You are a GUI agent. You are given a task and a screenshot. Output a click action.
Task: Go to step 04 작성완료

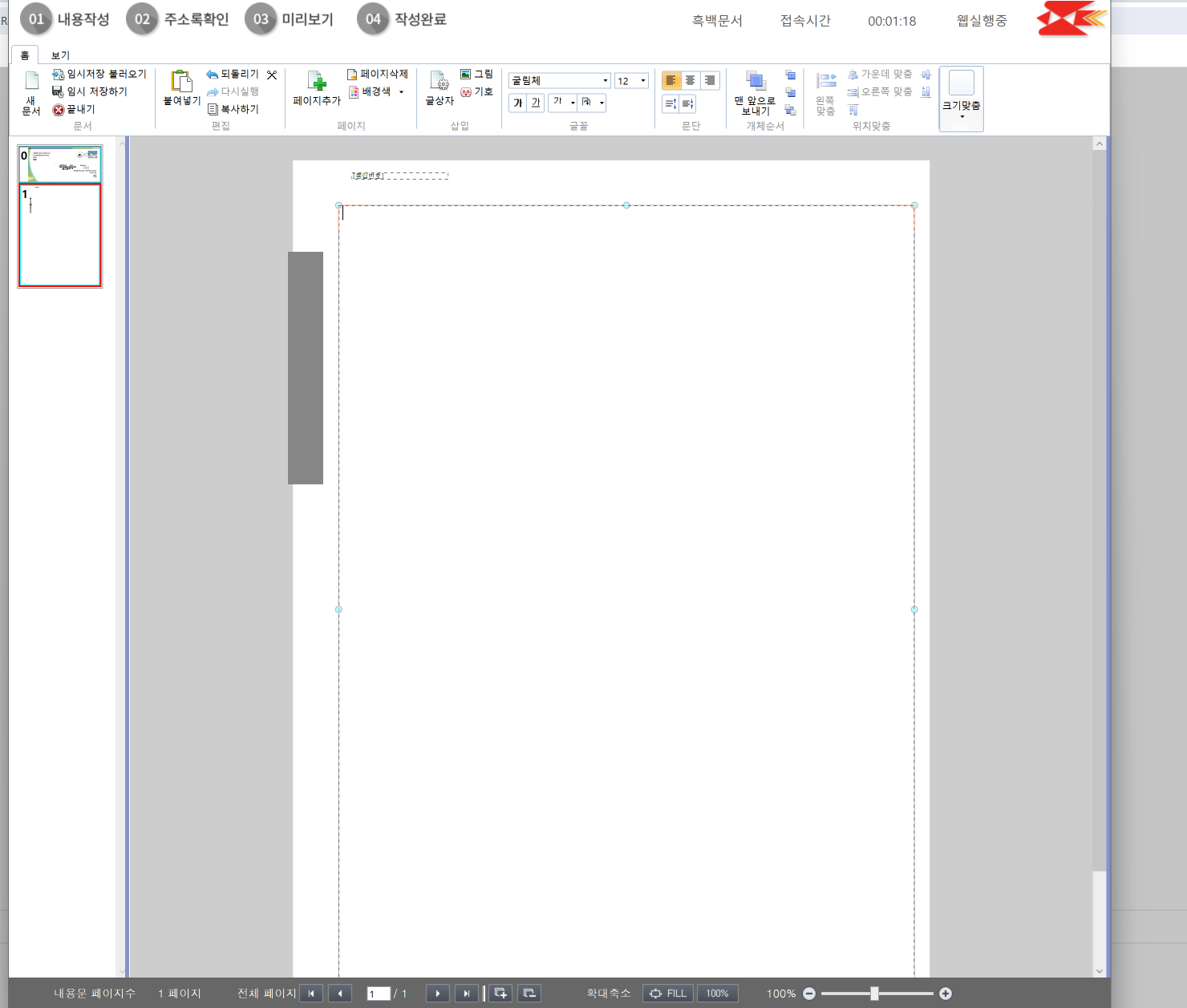point(402,19)
